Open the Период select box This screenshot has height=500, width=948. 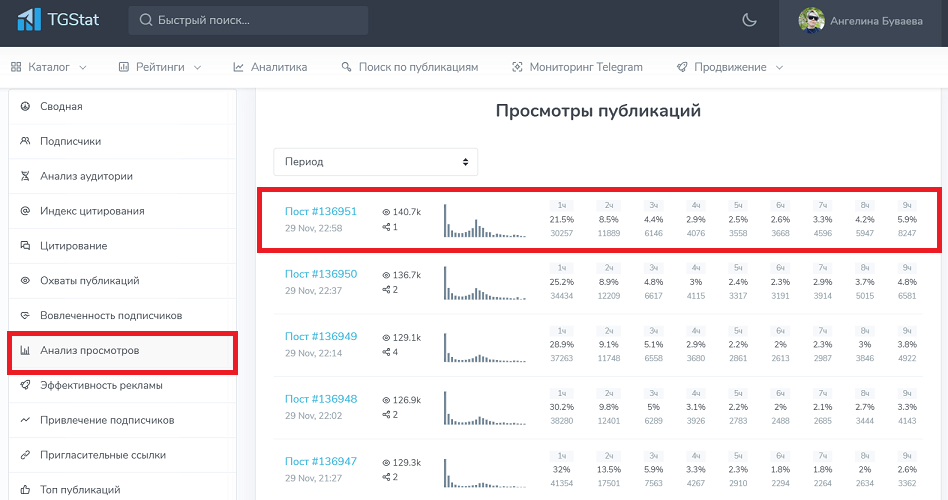coord(375,161)
